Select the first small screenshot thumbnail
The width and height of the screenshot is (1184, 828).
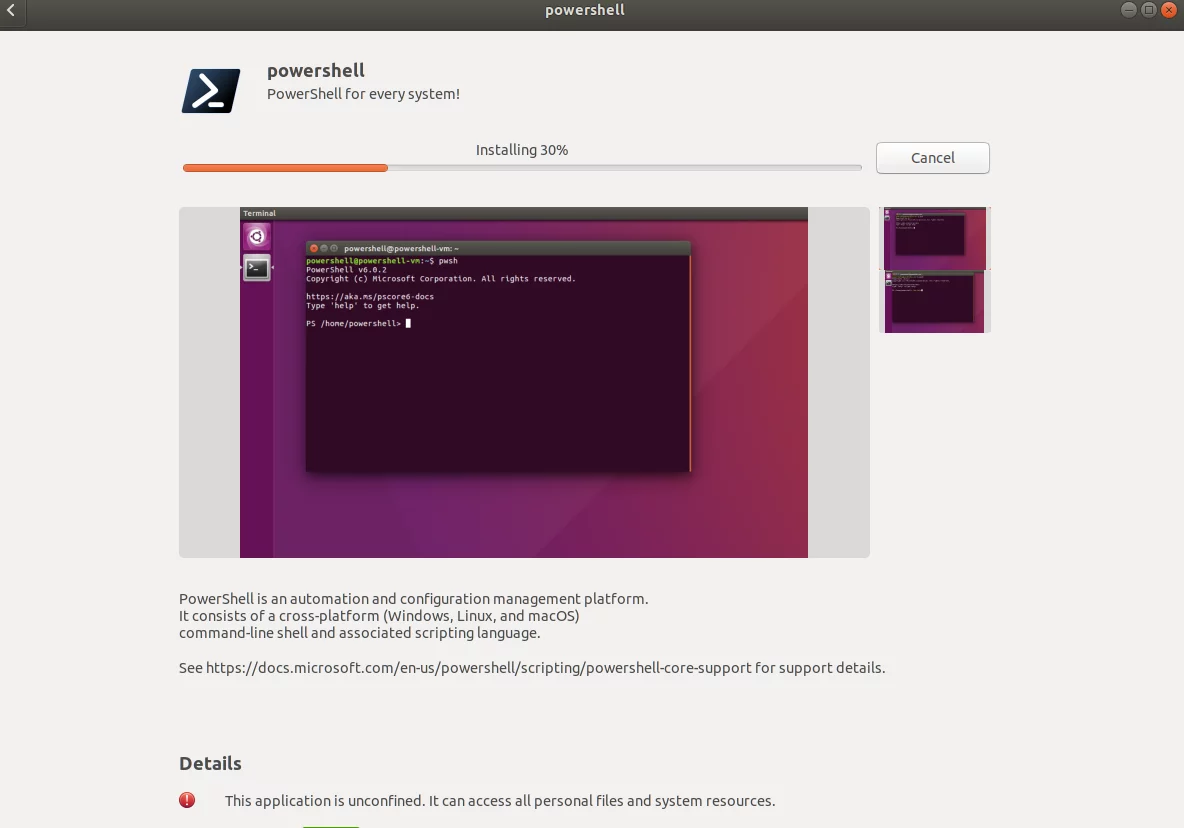pos(935,238)
